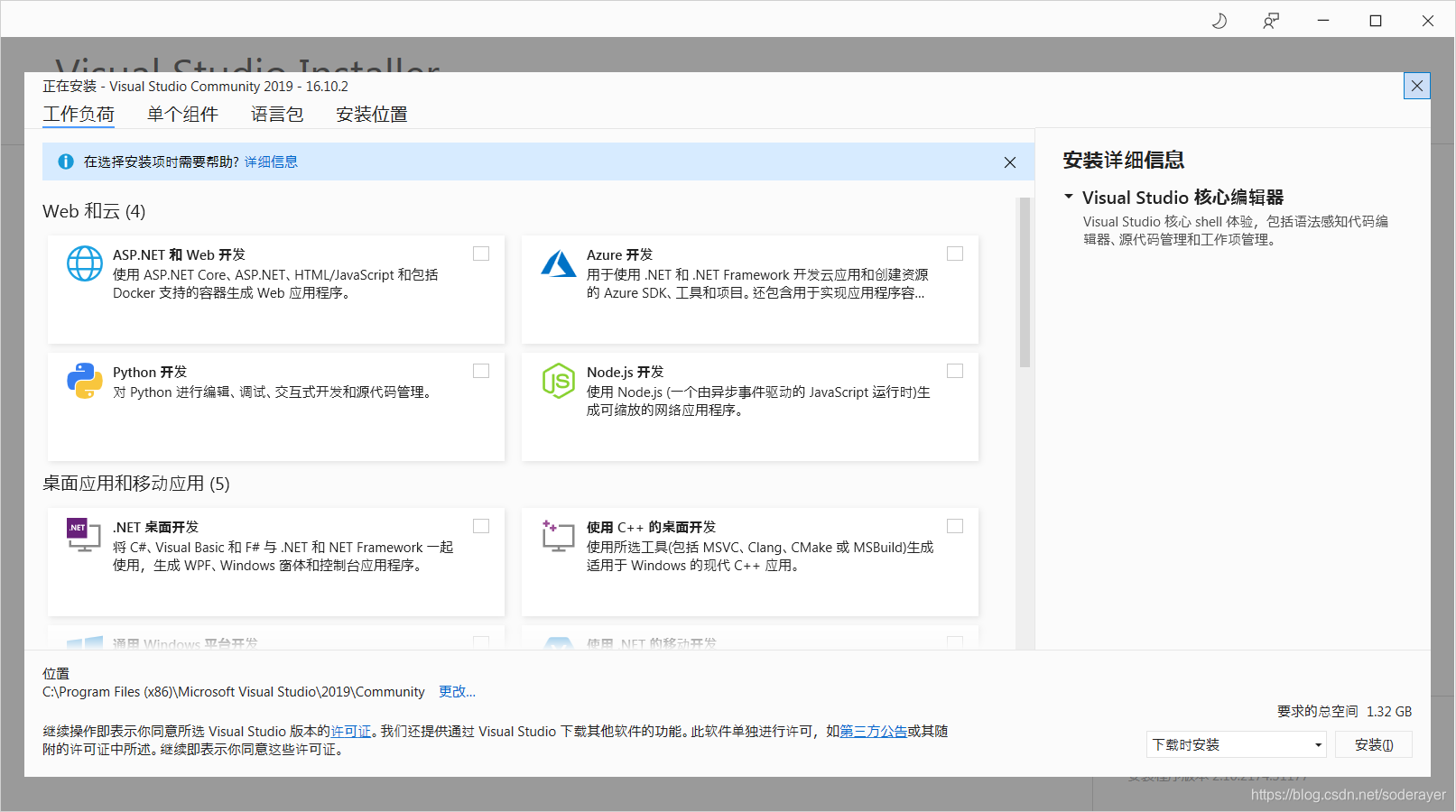
Task: Check the Python 开发 workload box
Action: [481, 371]
